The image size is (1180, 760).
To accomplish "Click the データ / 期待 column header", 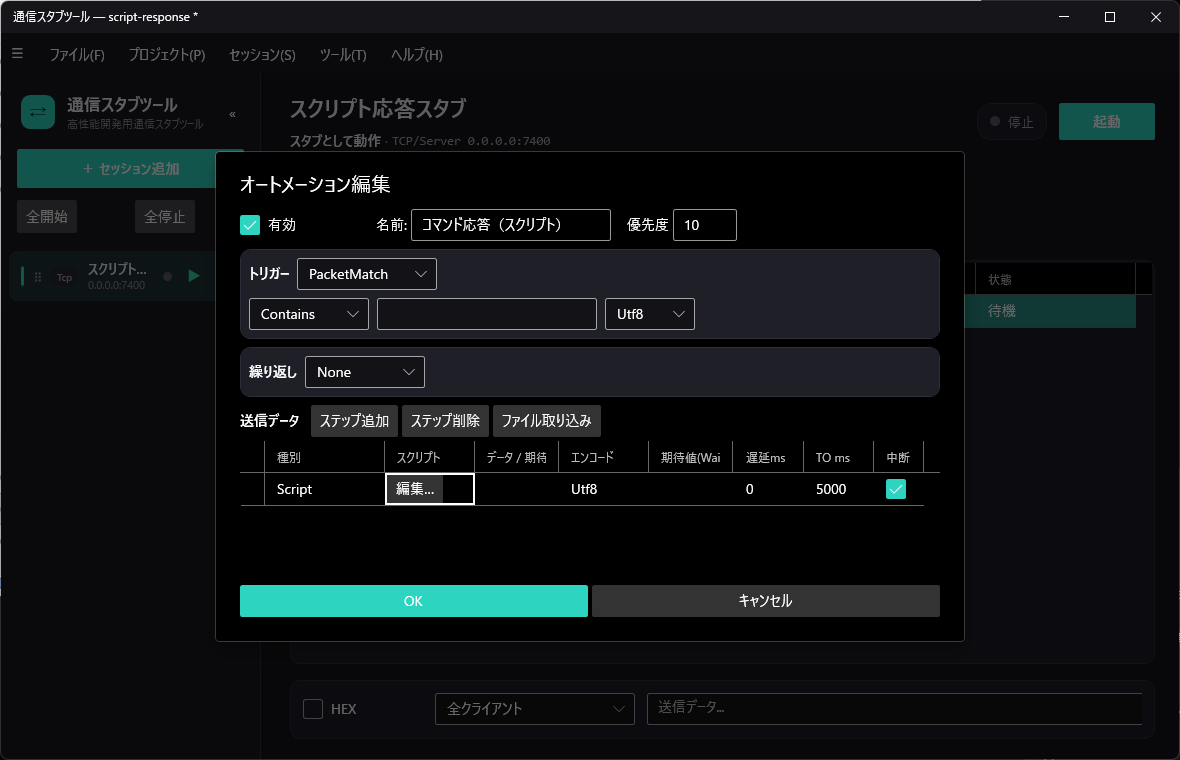I will (516, 458).
